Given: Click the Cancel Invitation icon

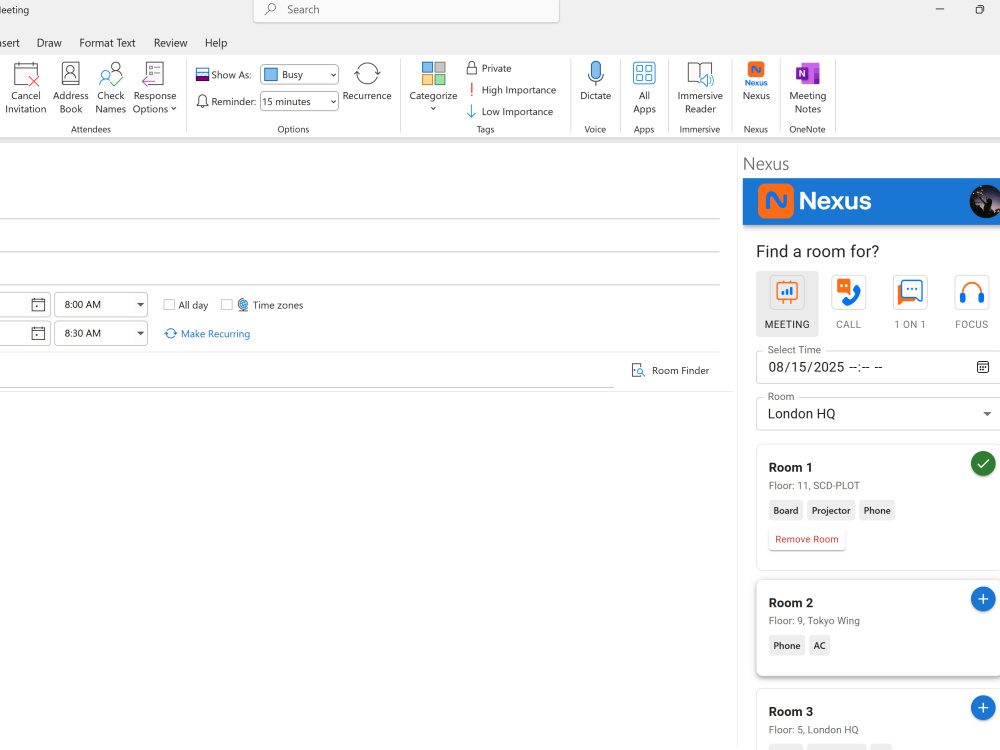Looking at the screenshot, I should coord(26,88).
